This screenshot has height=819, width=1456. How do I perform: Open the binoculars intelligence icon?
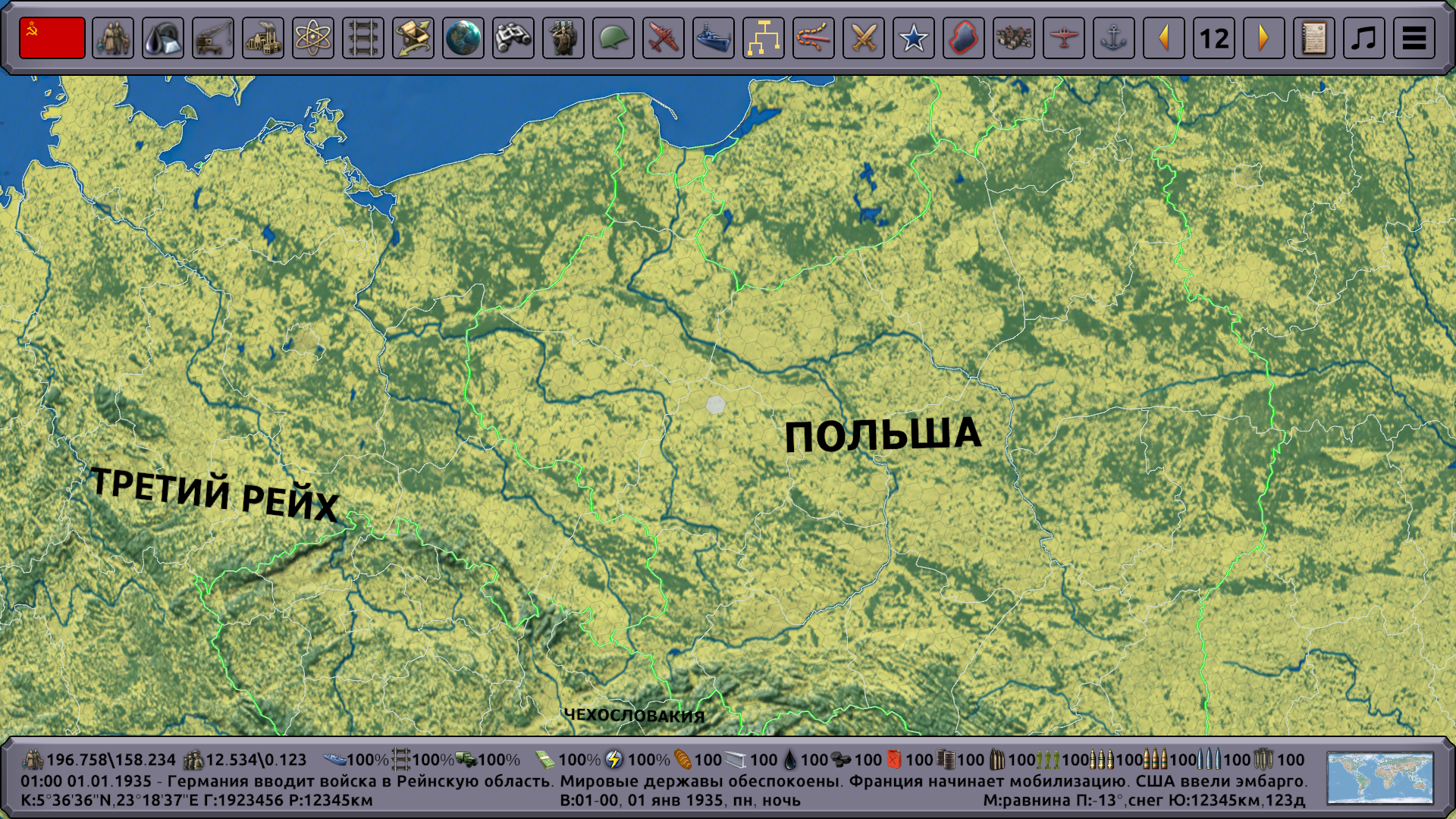[x=513, y=38]
